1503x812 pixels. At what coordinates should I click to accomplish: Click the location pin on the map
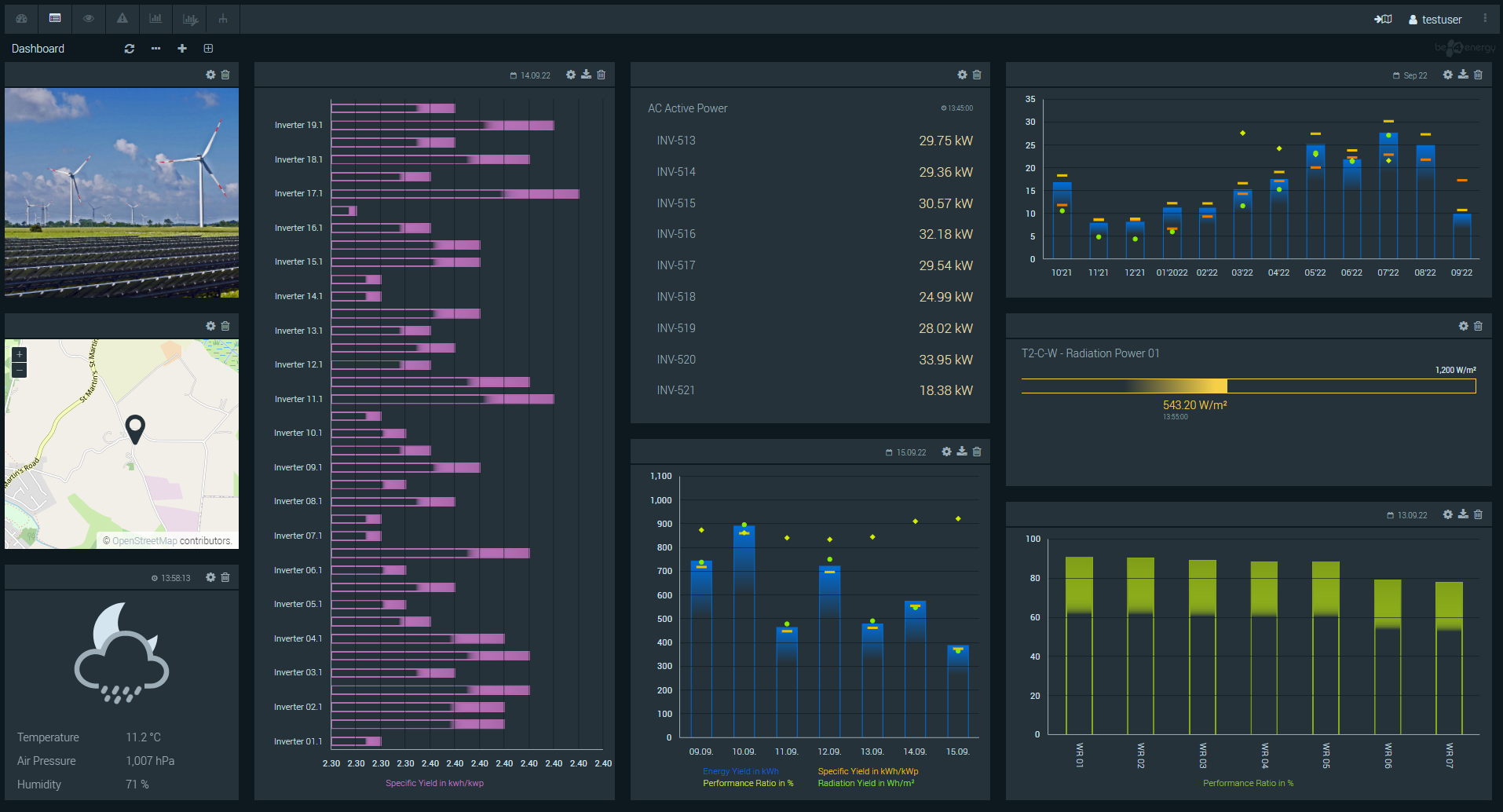tap(135, 429)
